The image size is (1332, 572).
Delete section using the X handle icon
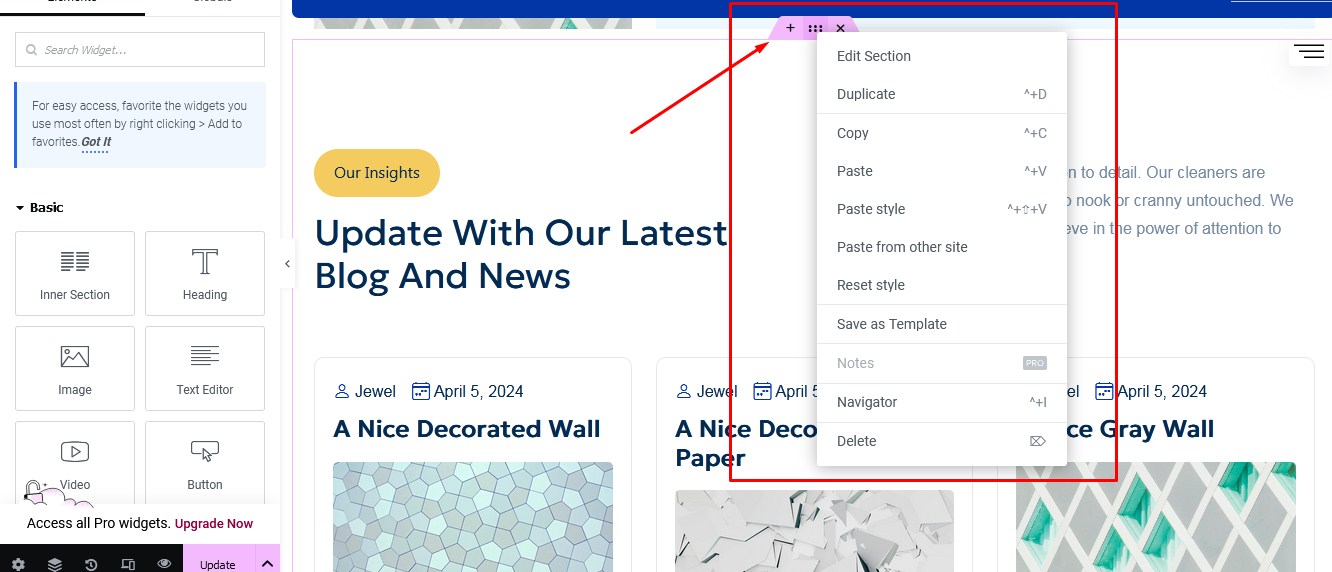point(840,29)
